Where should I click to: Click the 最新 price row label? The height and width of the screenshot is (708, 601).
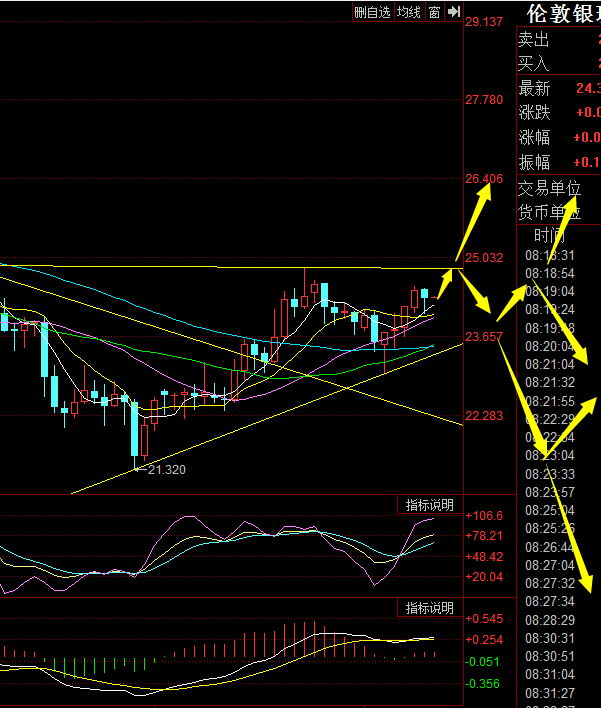534,88
